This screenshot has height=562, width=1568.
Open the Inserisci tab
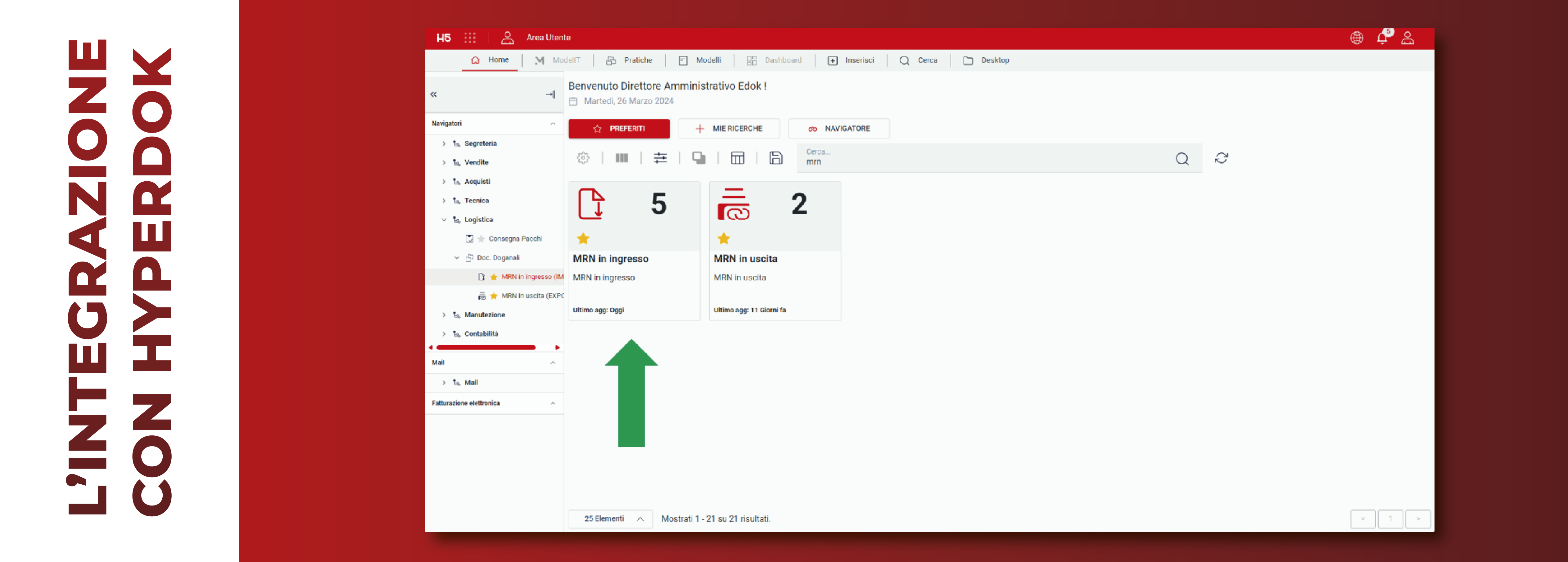tap(851, 60)
